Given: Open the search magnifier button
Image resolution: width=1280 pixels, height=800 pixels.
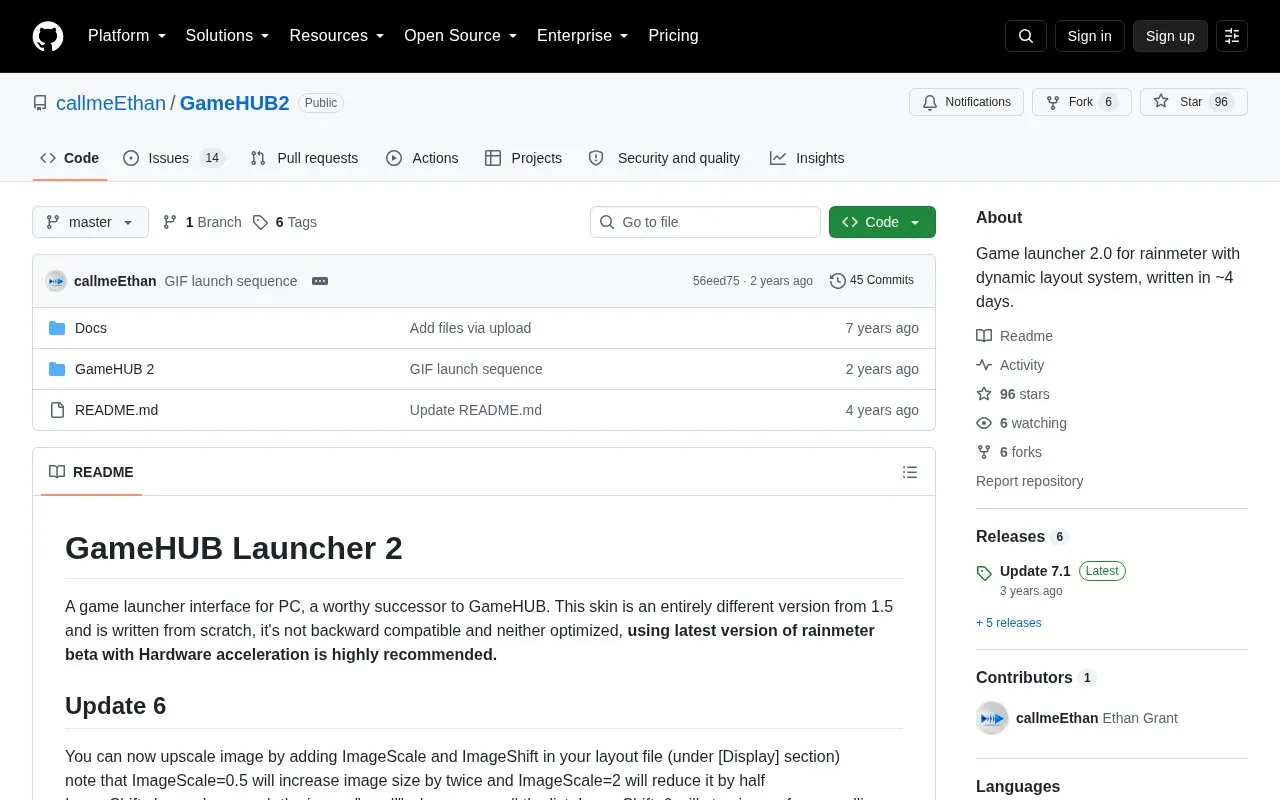Looking at the screenshot, I should pos(1026,36).
